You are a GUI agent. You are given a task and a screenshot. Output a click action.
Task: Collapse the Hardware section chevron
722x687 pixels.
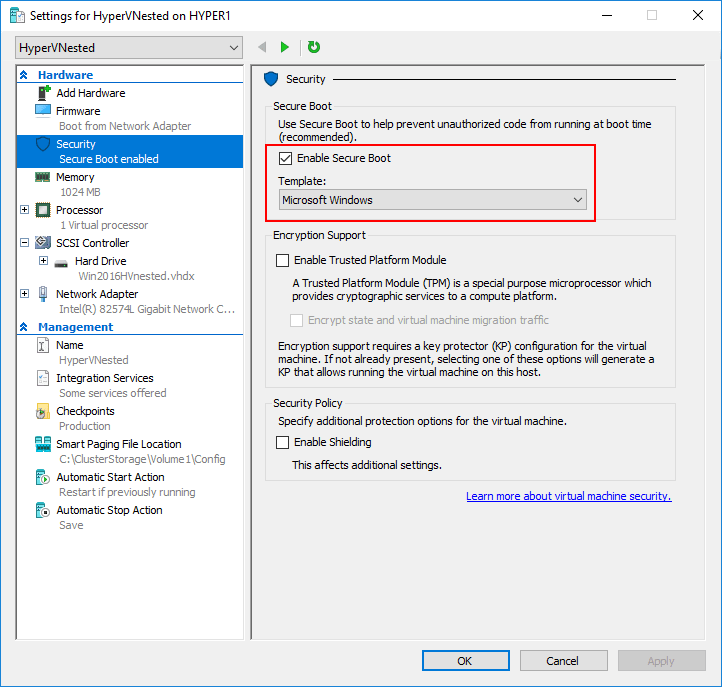click(x=24, y=75)
